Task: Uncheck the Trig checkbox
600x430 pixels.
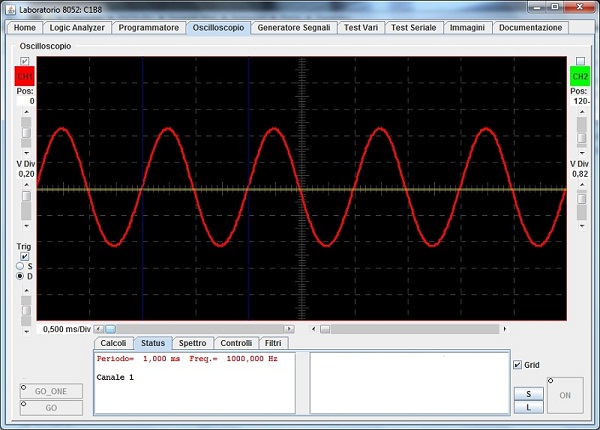Action: click(x=25, y=255)
